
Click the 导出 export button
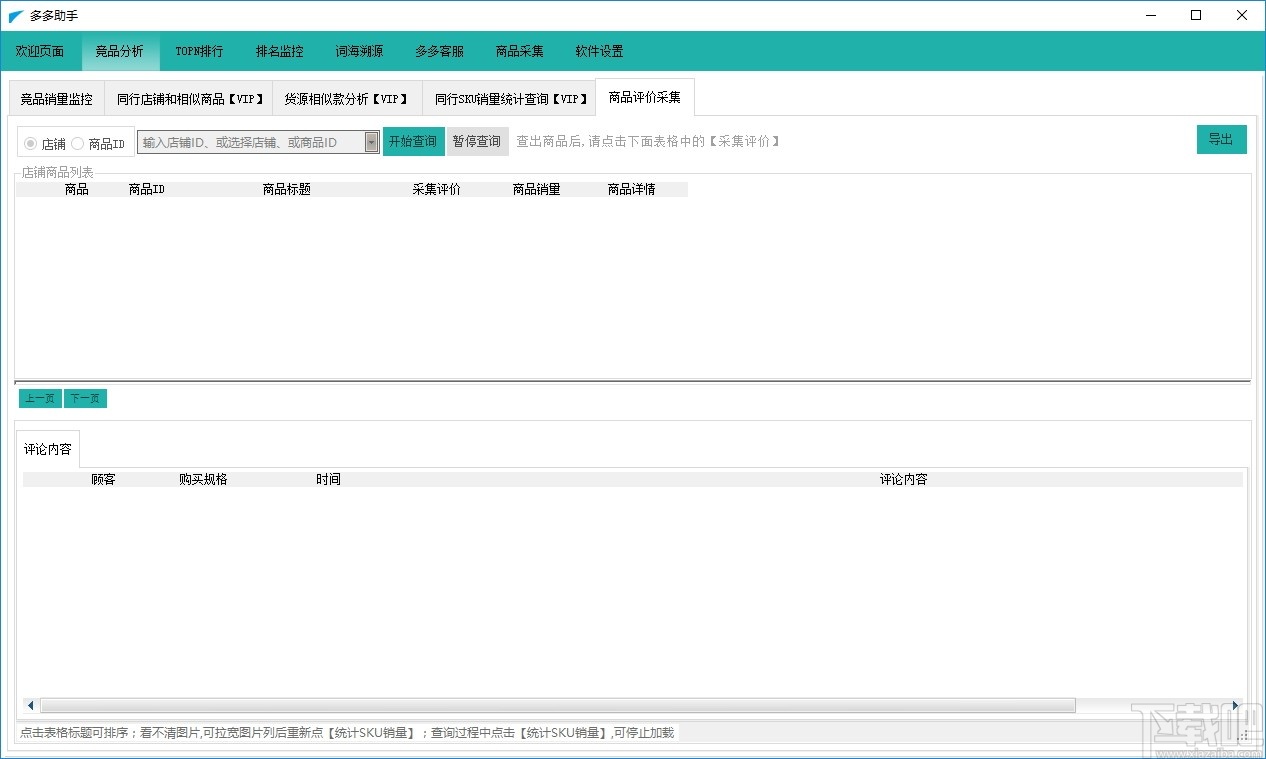coord(1221,139)
